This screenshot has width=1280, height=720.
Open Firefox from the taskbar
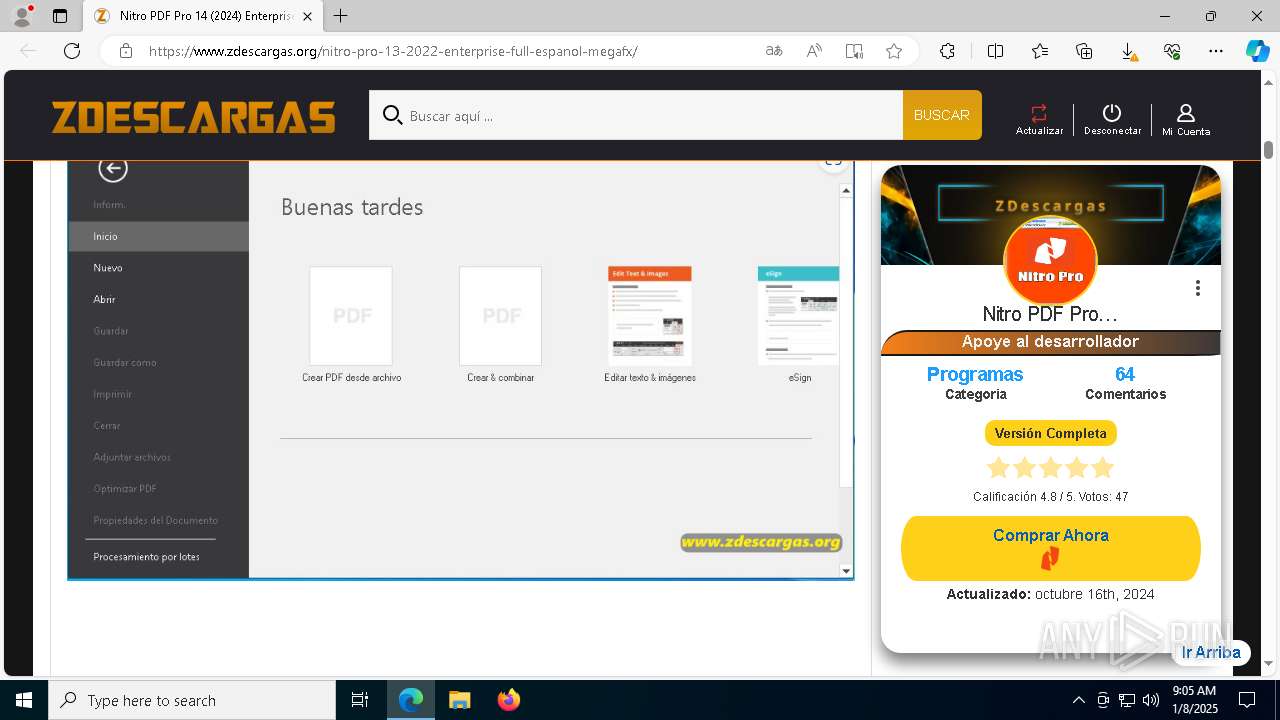coord(508,700)
